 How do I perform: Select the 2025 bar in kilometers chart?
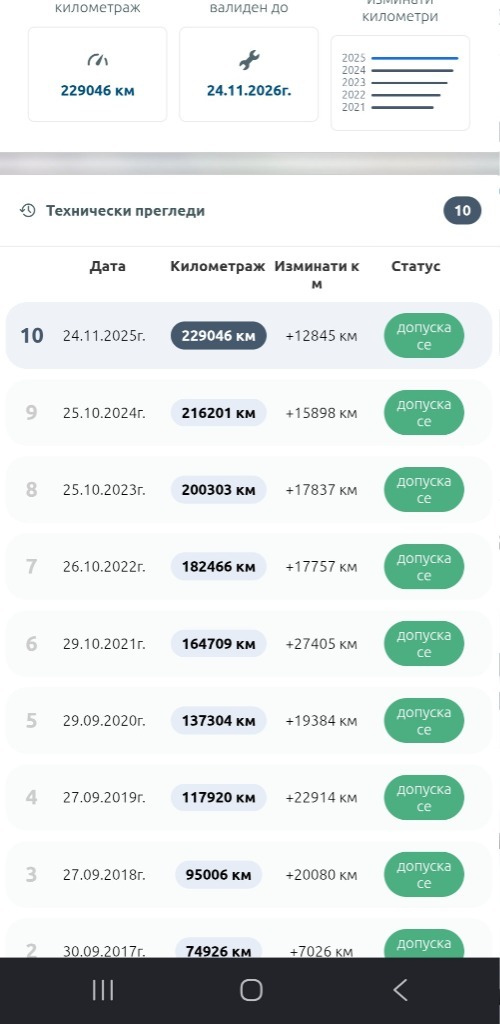pyautogui.click(x=414, y=58)
